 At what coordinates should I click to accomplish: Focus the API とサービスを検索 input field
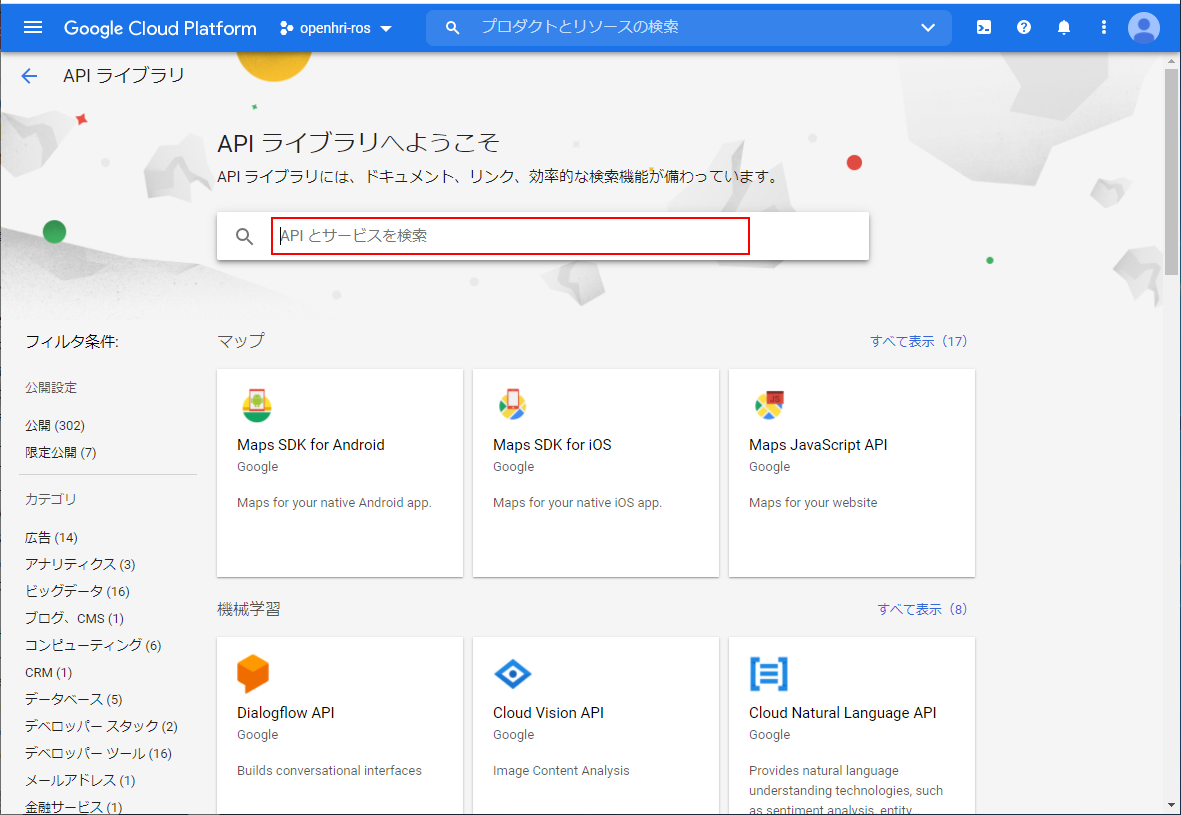tap(510, 236)
